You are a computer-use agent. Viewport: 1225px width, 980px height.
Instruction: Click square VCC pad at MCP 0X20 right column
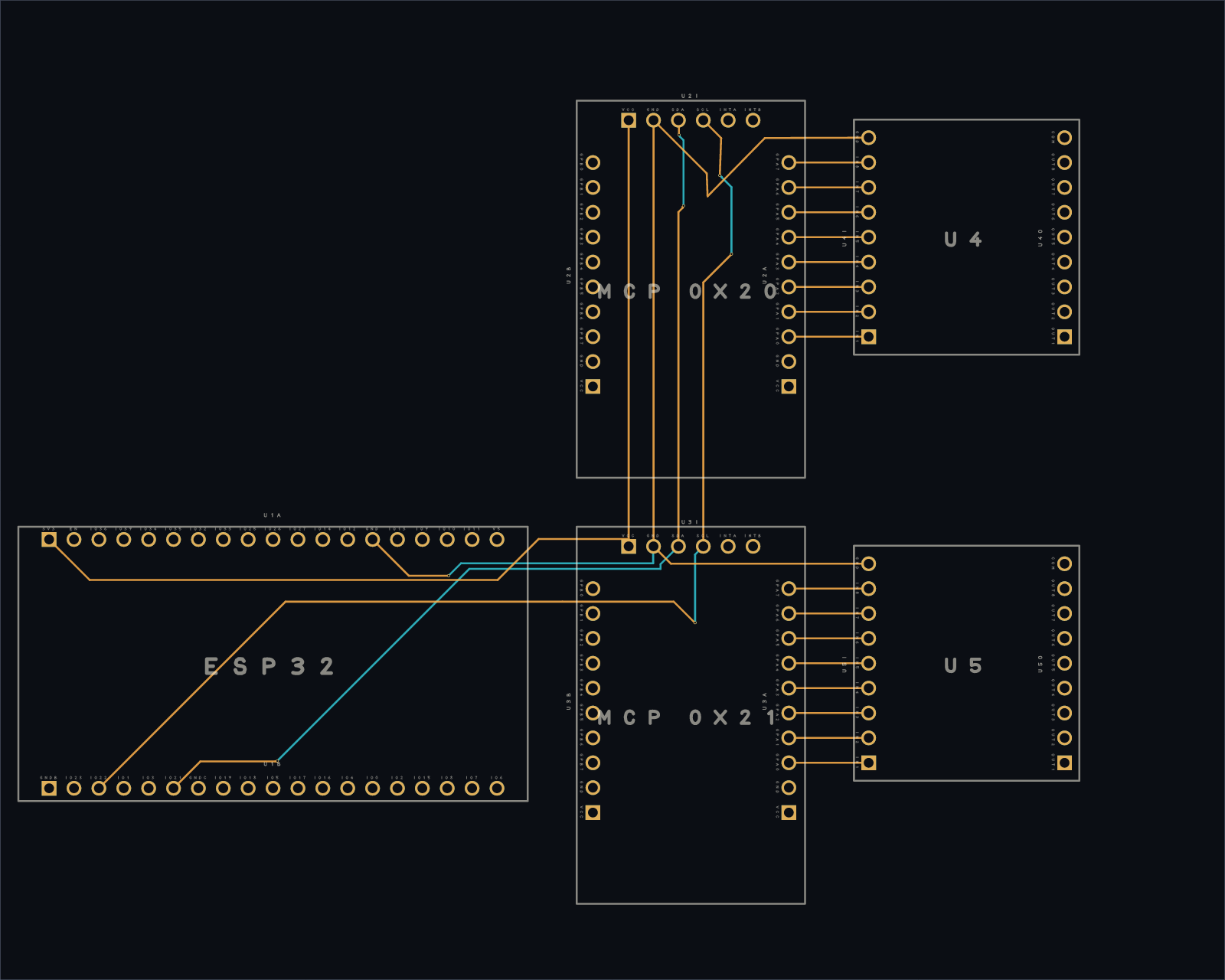click(789, 387)
